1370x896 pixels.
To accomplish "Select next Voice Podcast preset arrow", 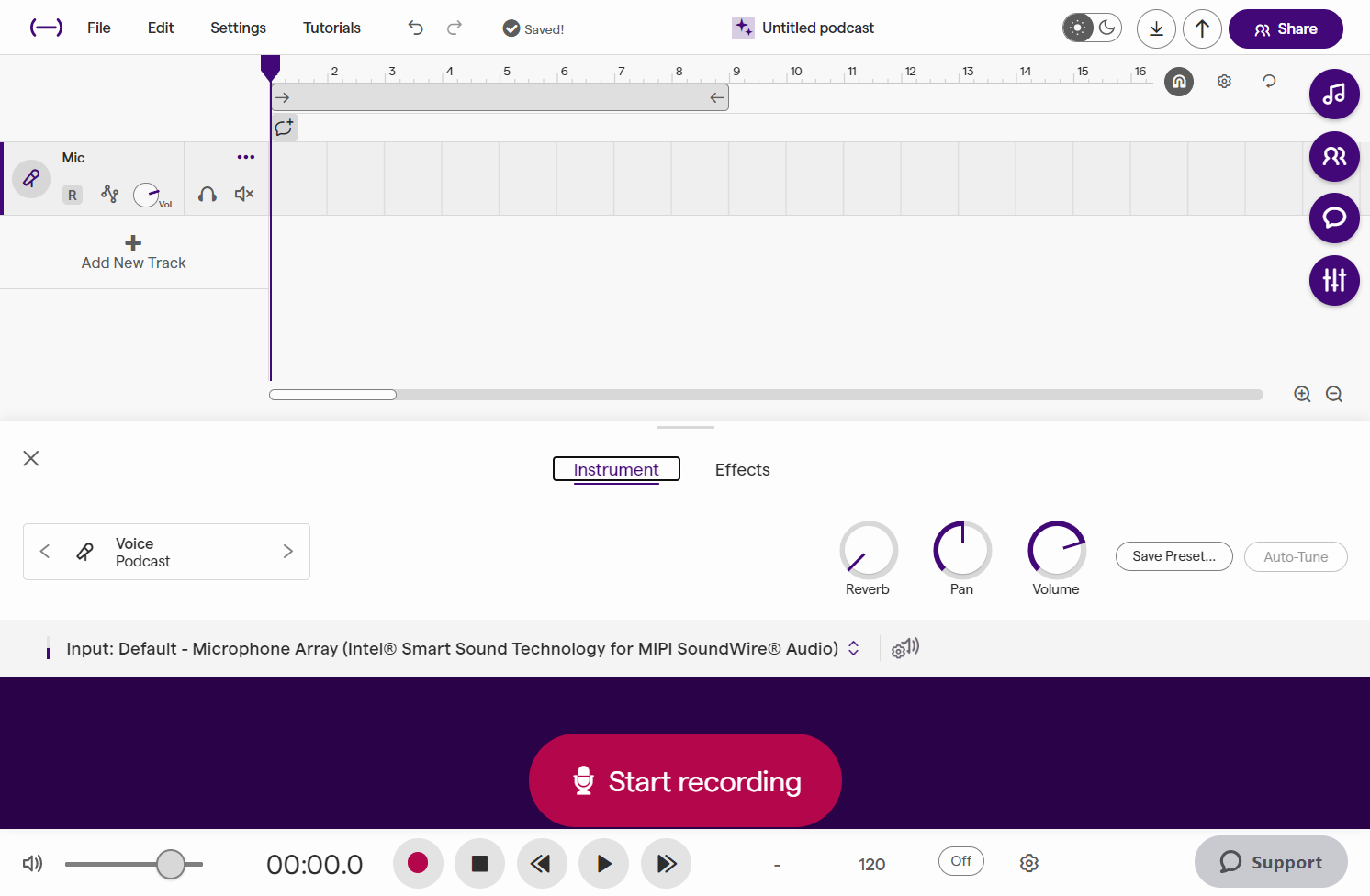I will pos(288,551).
